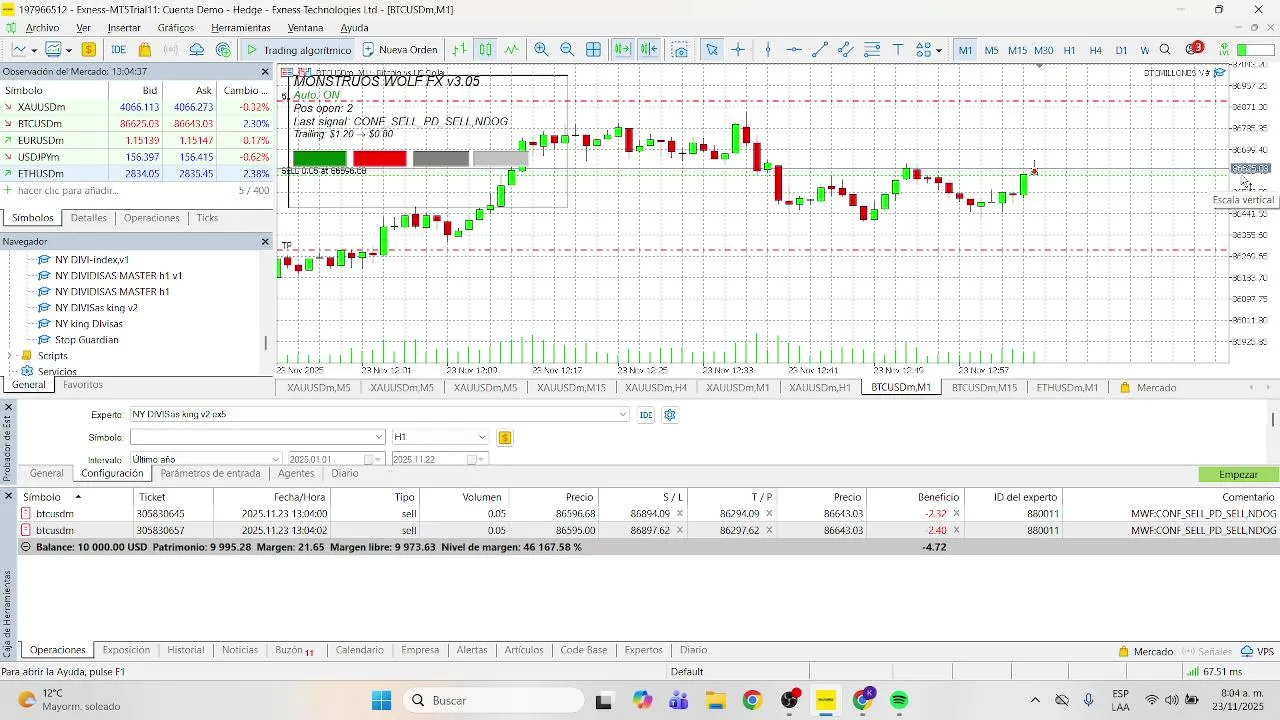Image resolution: width=1280 pixels, height=720 pixels.
Task: Open account notifications icon with badge 3
Action: (x=1194, y=49)
